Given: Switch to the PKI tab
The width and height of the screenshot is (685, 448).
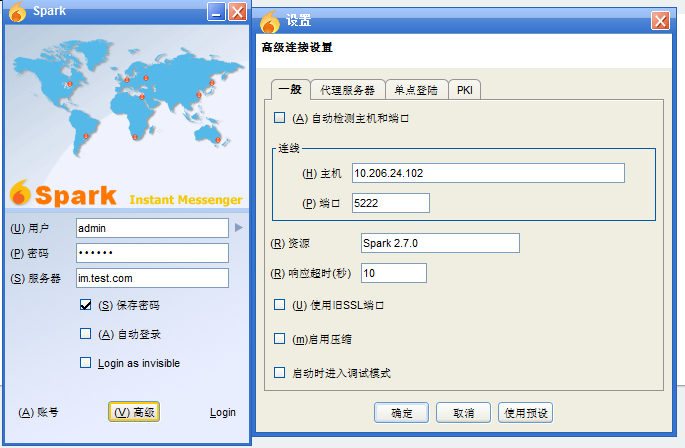Looking at the screenshot, I should 464,90.
